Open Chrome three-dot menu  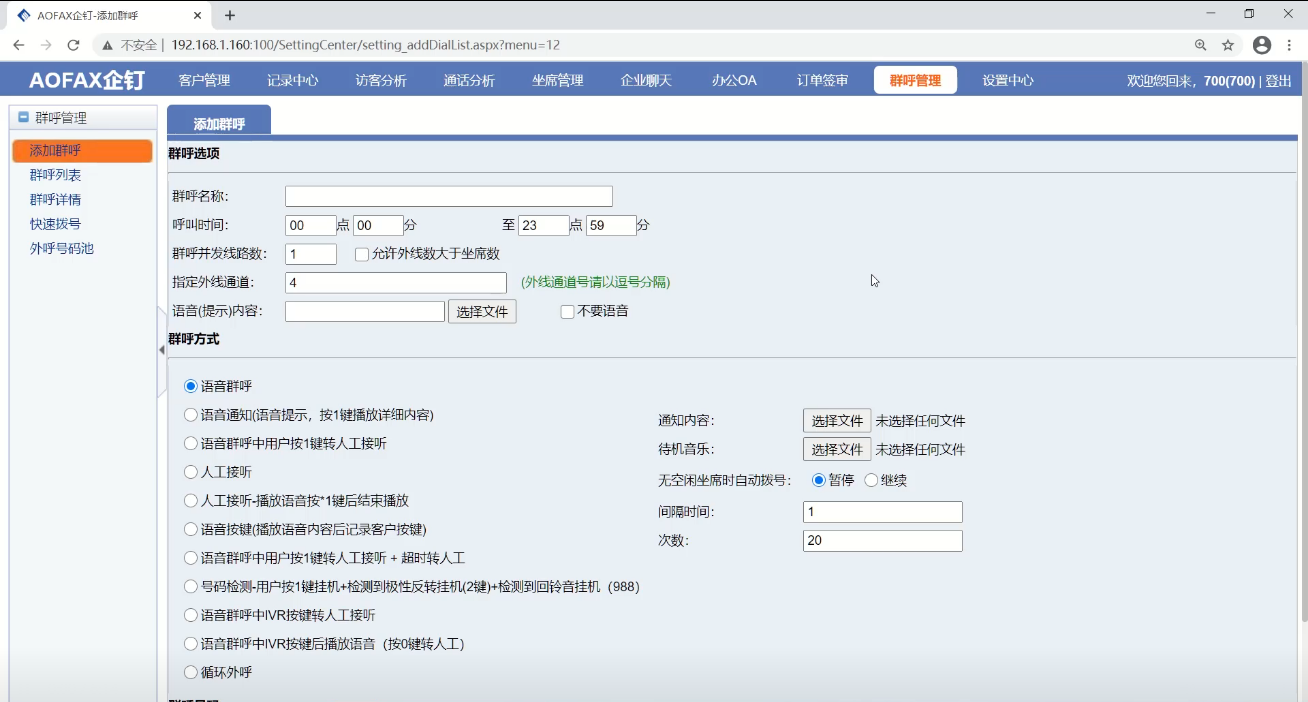click(x=1289, y=45)
